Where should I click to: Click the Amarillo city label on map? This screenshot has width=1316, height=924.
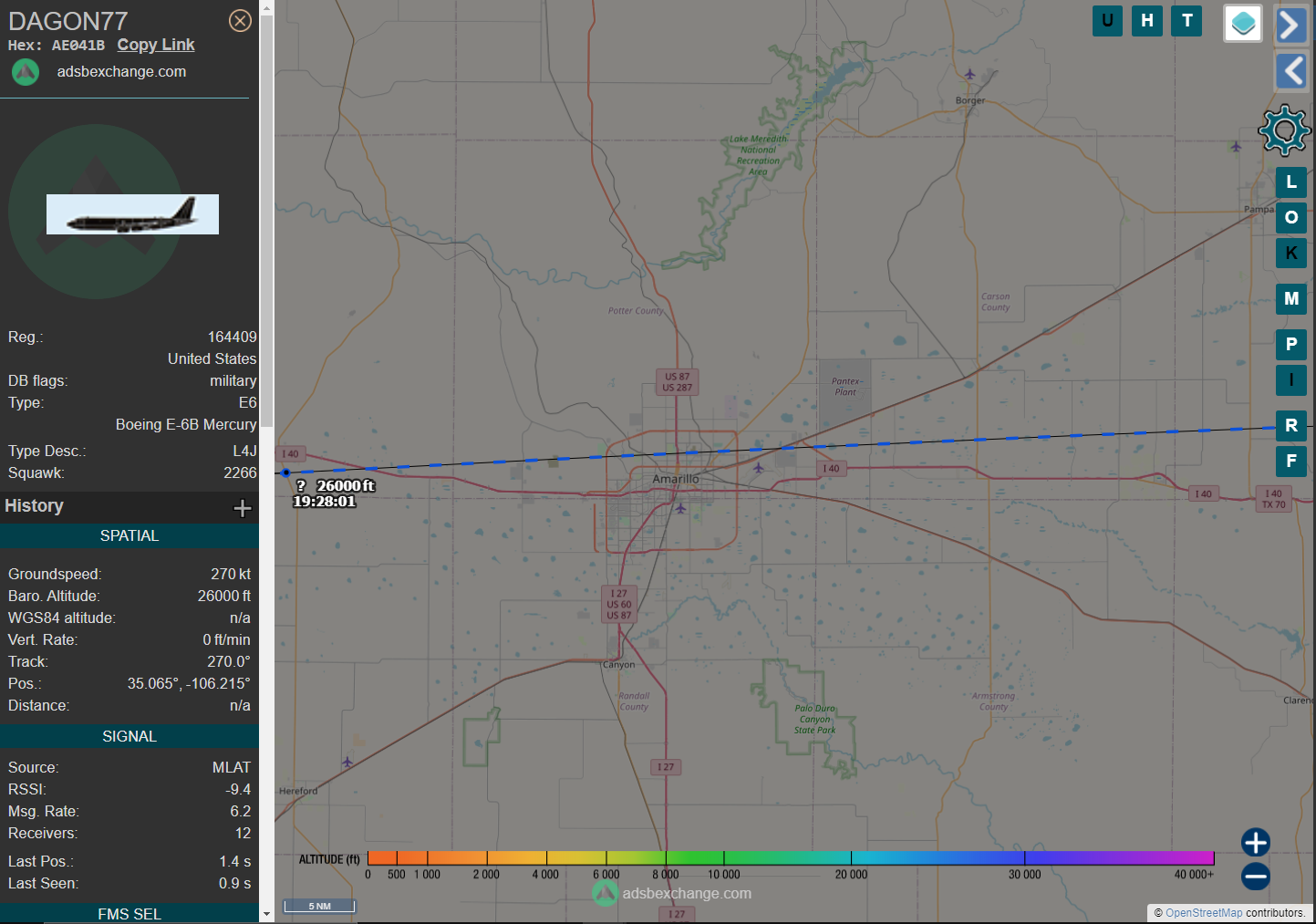point(676,479)
